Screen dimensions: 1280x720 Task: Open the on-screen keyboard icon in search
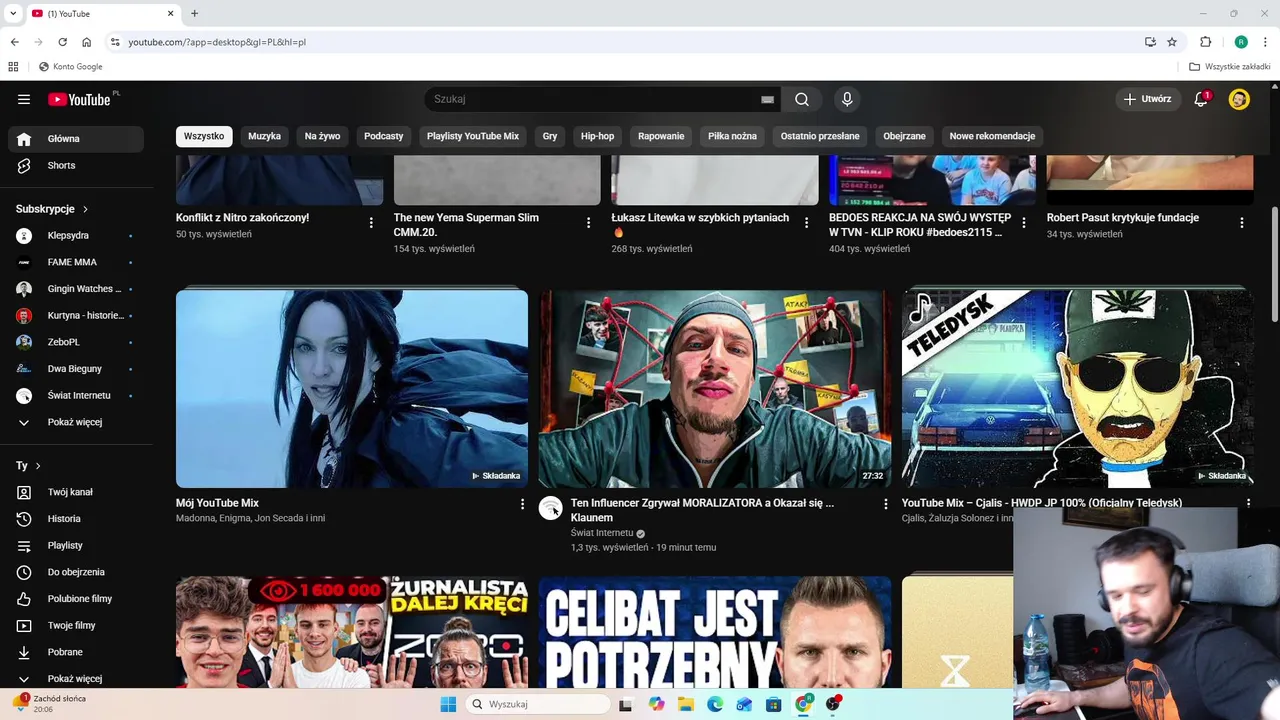tap(767, 99)
